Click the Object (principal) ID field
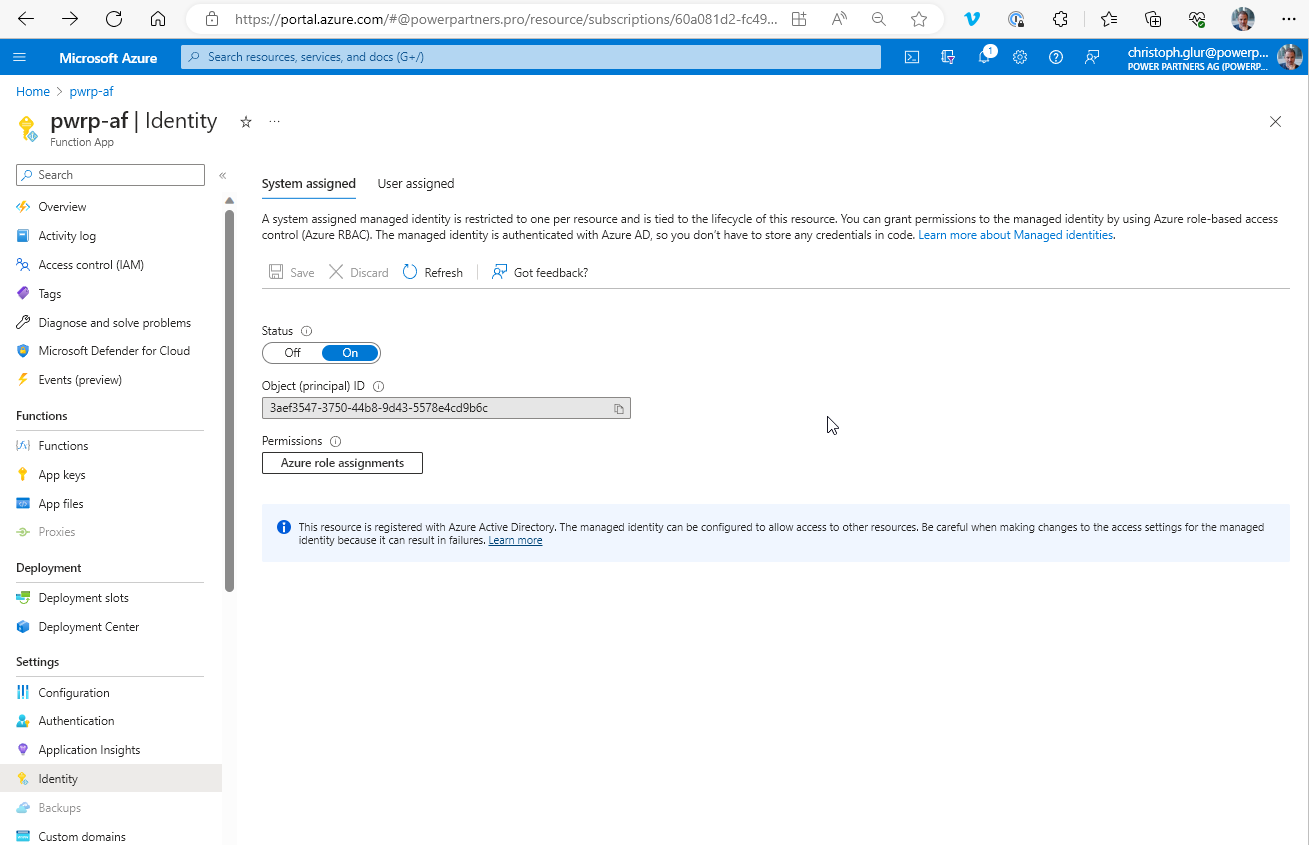Screen dimensions: 1309x845 pyautogui.click(x=446, y=408)
